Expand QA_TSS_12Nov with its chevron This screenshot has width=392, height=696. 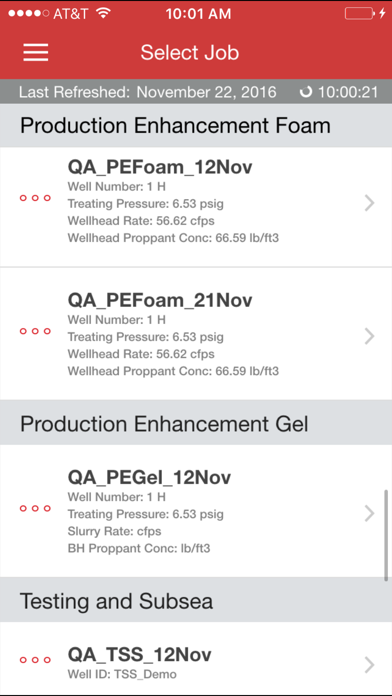(x=369, y=664)
